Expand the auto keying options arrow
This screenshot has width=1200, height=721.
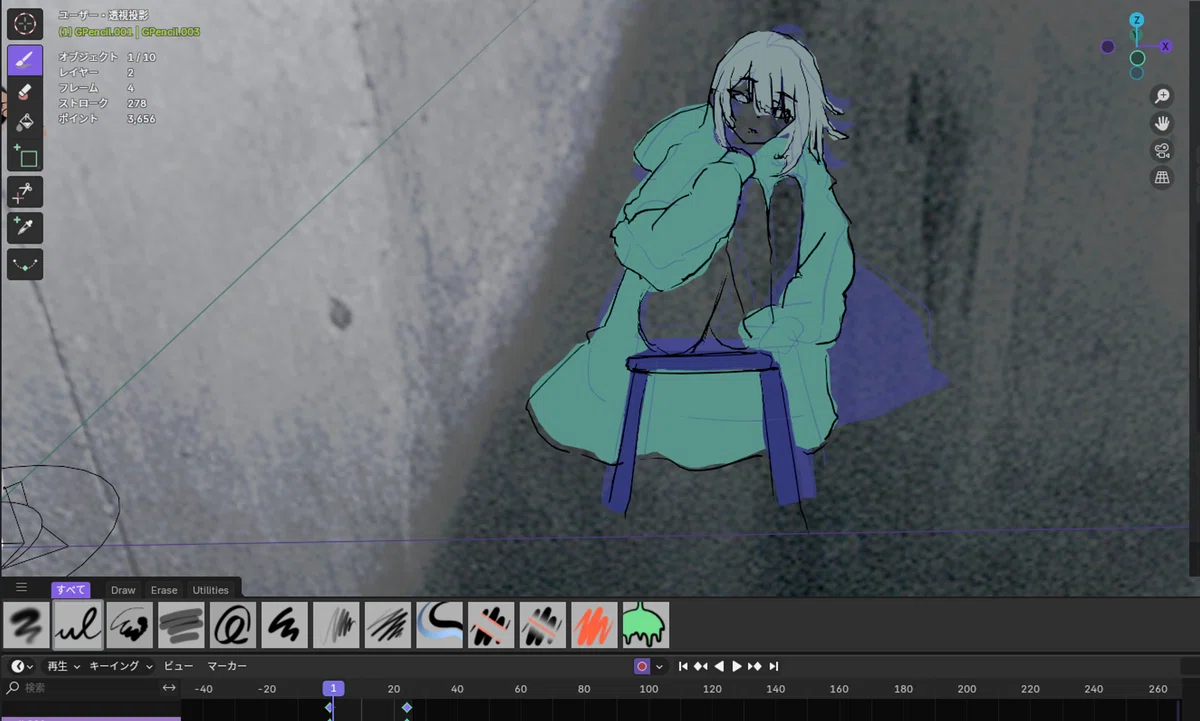point(660,666)
